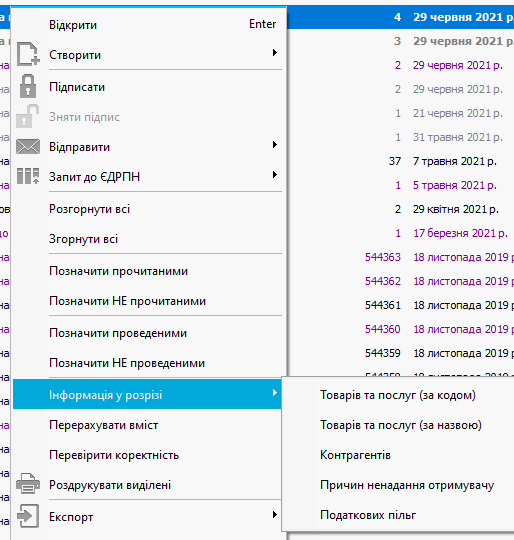Expand the Запит до ЄДРПН submenu arrow

click(274, 175)
